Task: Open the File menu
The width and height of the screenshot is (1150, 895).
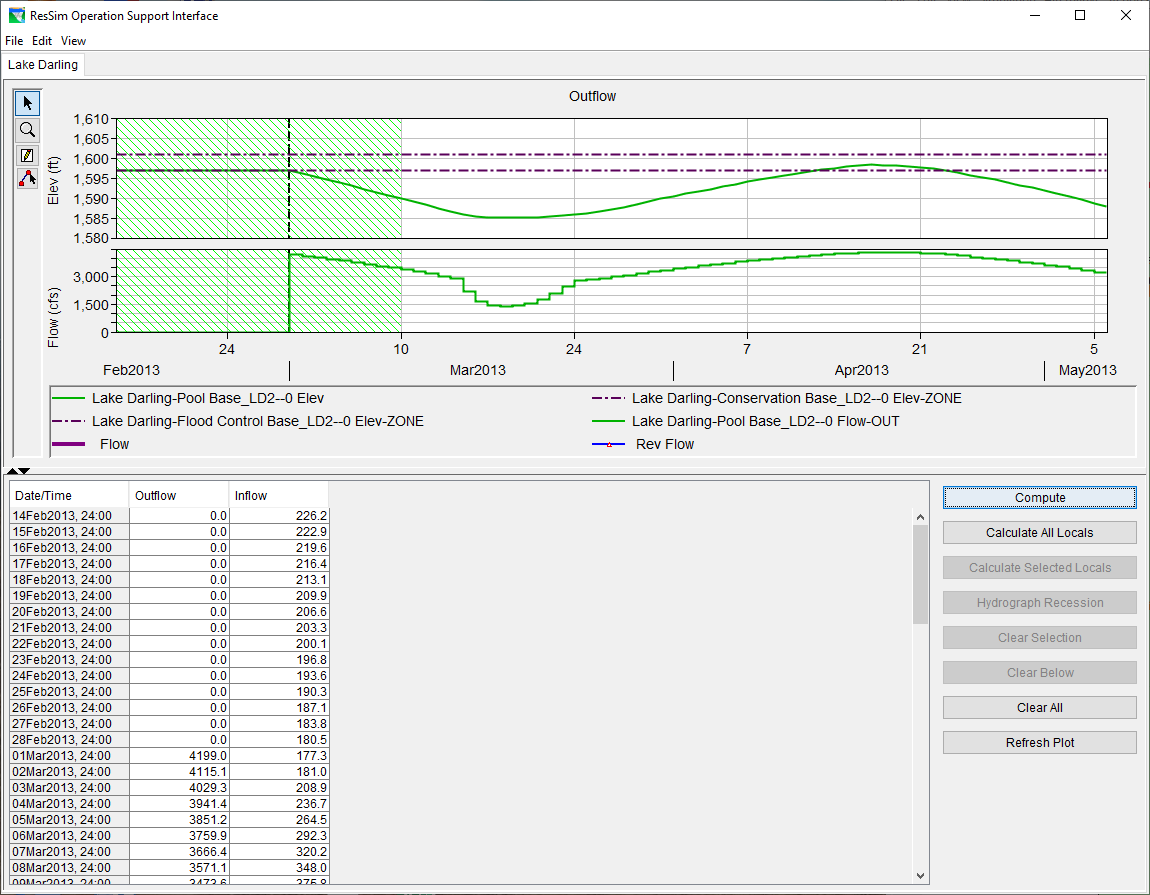Action: [x=14, y=41]
